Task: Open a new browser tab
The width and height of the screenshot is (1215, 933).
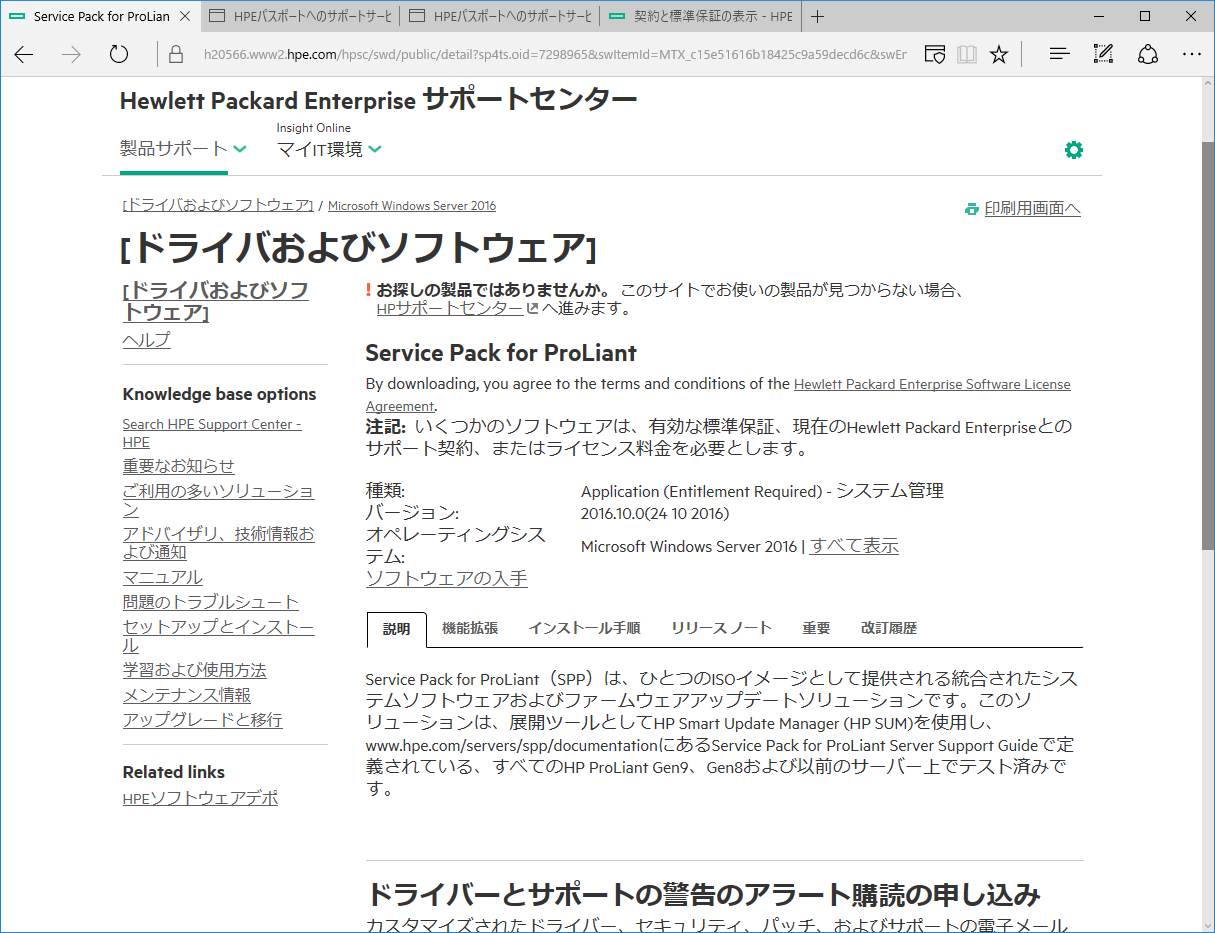Action: [x=817, y=16]
